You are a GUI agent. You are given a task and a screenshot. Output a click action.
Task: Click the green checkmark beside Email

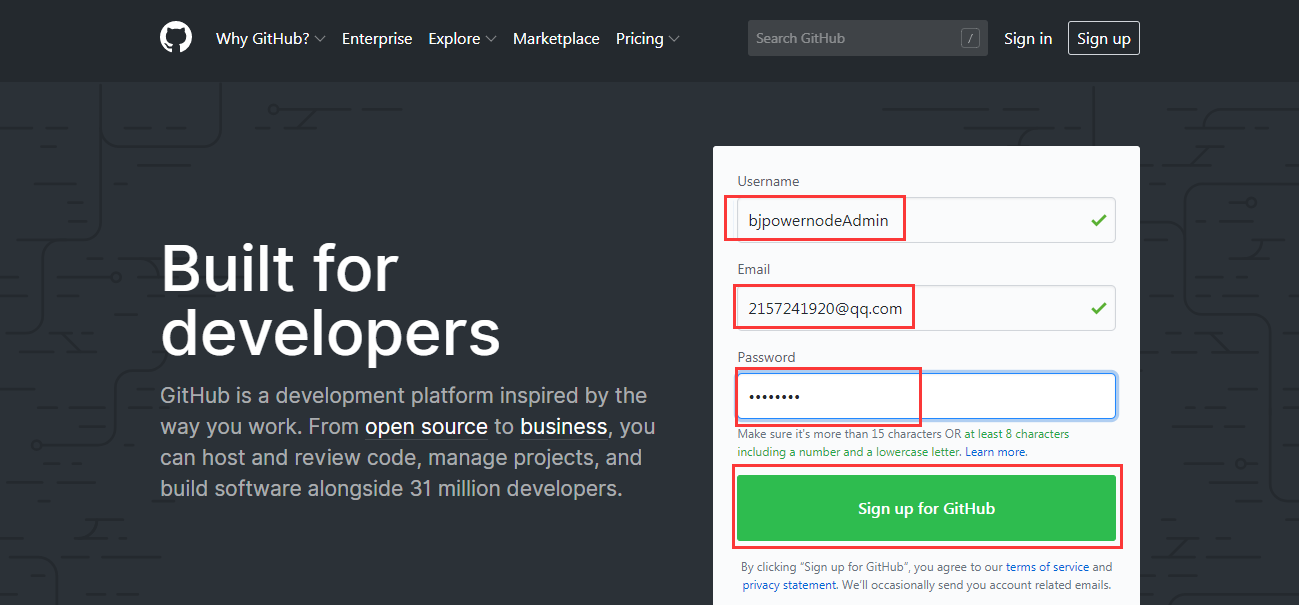1099,308
